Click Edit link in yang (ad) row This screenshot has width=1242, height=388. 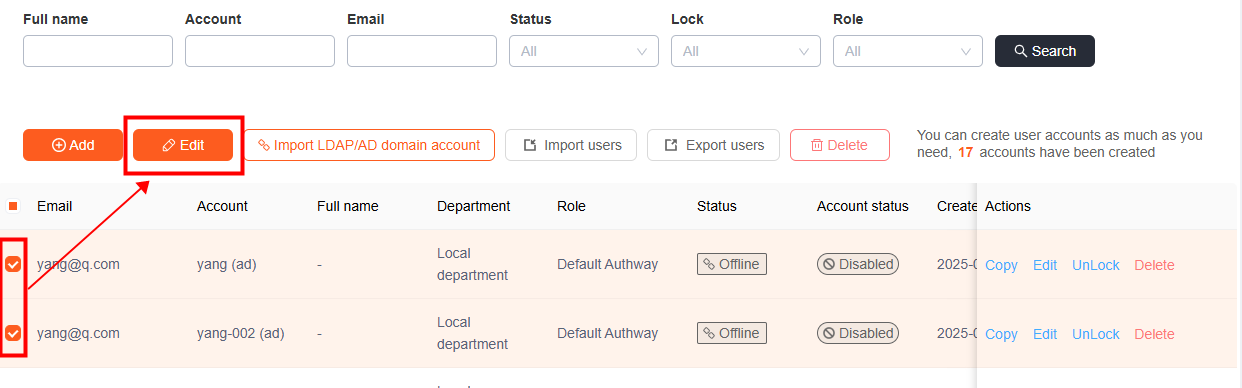point(1045,265)
